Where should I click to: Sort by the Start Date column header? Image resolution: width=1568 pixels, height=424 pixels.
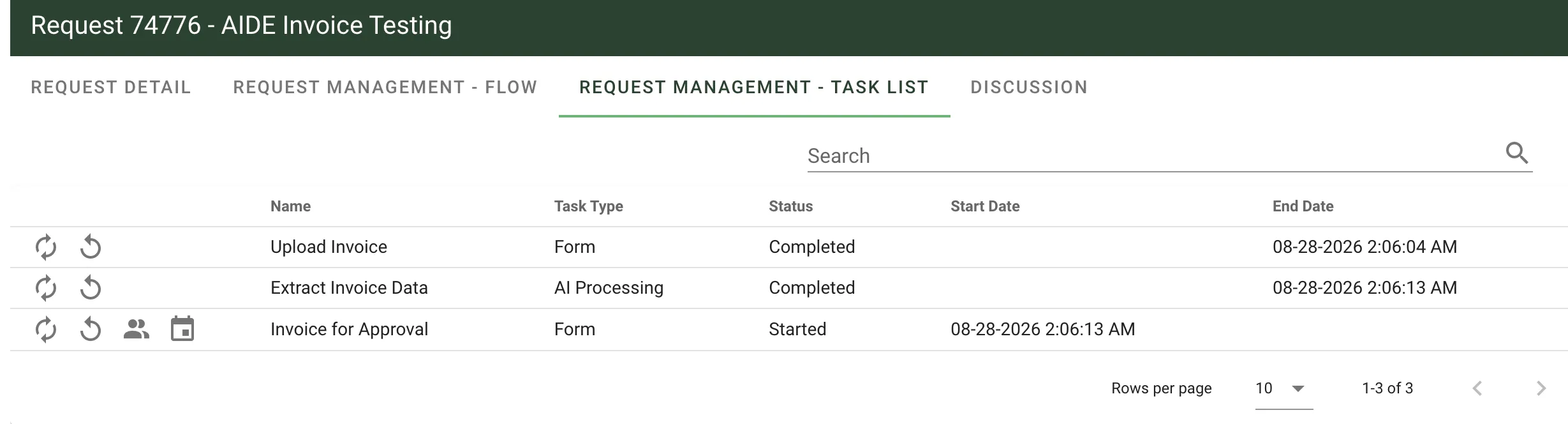pos(985,206)
